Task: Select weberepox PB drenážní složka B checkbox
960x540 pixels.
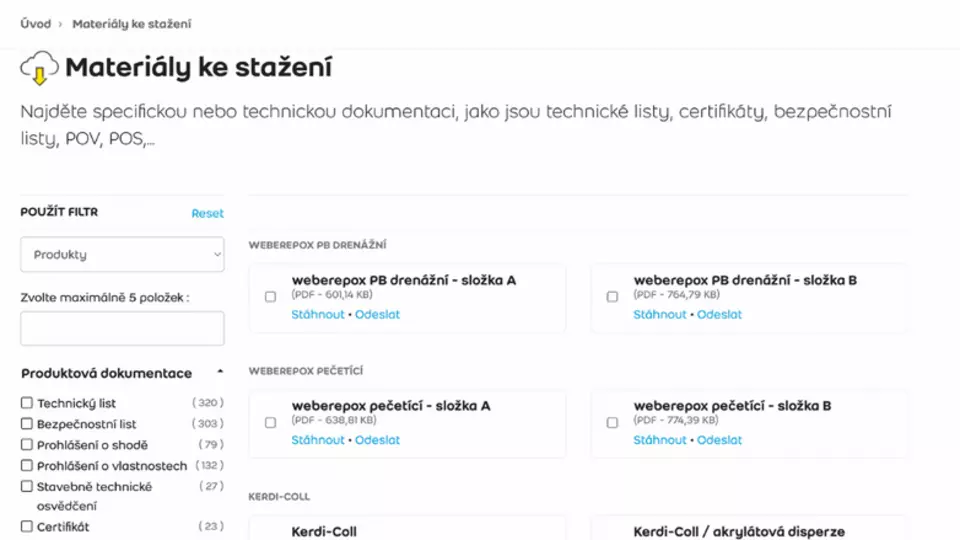Action: pyautogui.click(x=612, y=297)
